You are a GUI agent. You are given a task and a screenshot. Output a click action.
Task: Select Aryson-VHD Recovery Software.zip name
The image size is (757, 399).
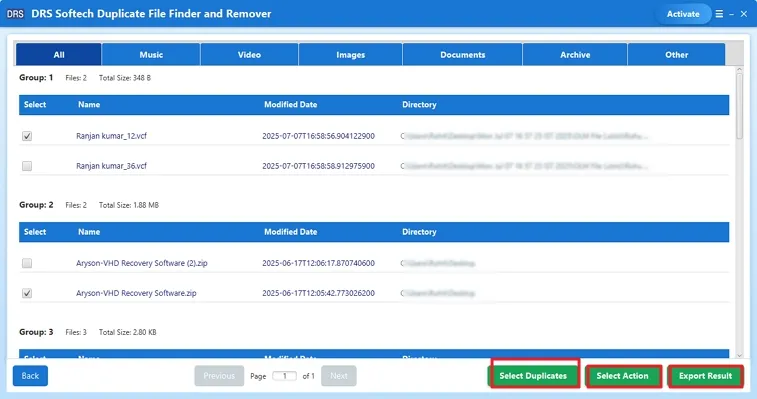pyautogui.click(x=136, y=293)
